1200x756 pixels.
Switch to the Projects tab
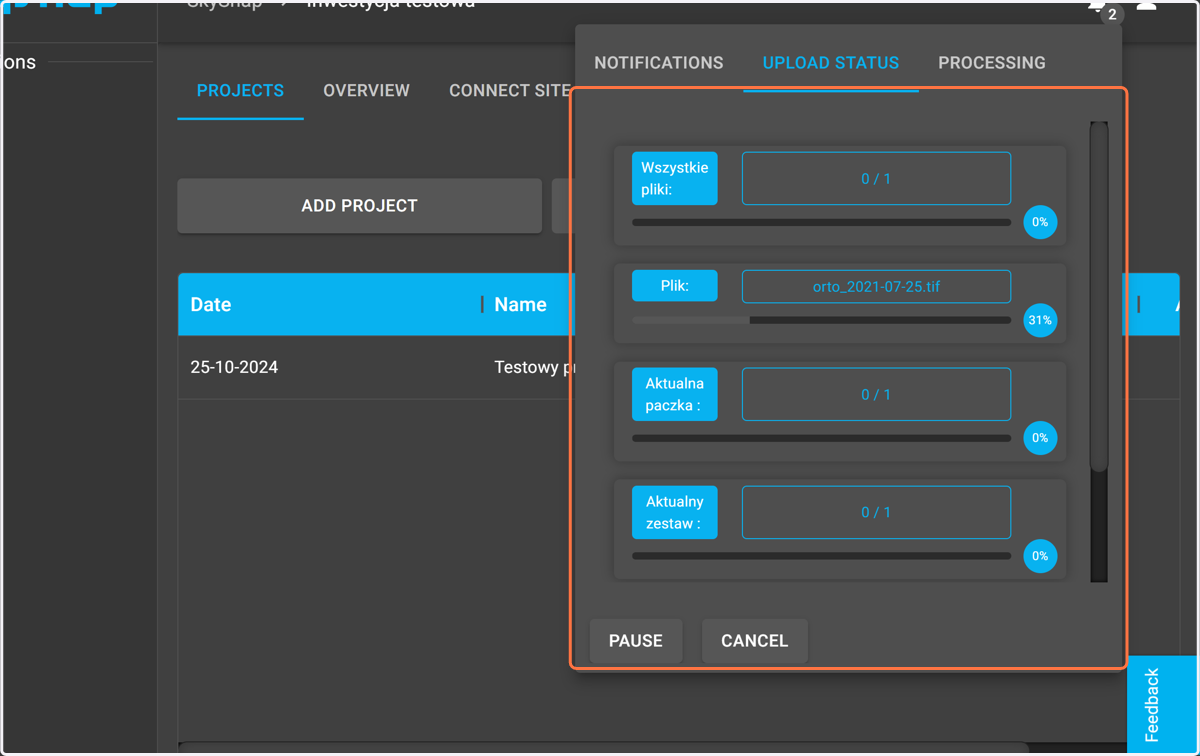240,91
